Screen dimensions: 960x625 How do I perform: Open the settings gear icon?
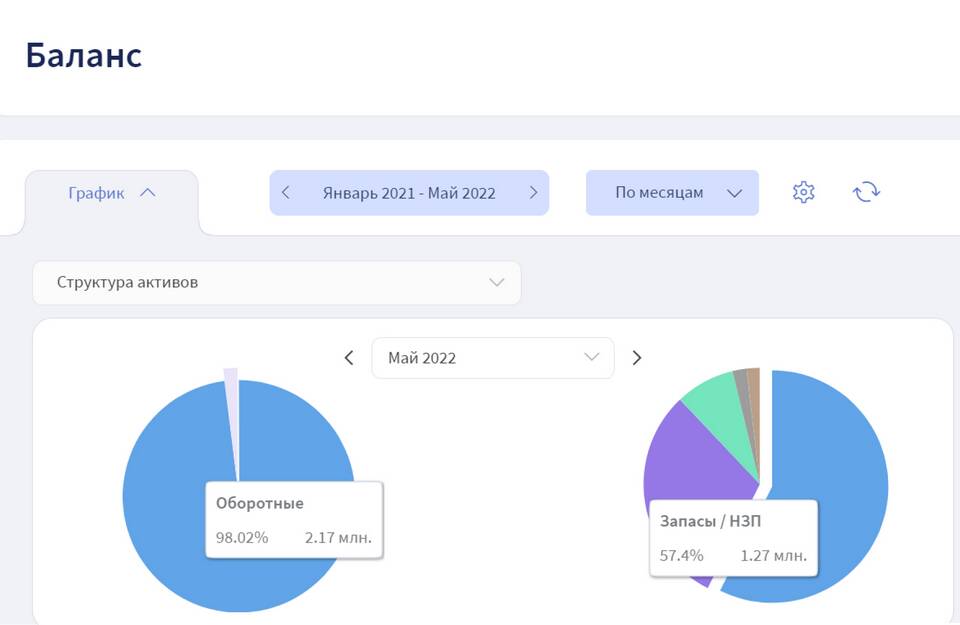point(803,192)
